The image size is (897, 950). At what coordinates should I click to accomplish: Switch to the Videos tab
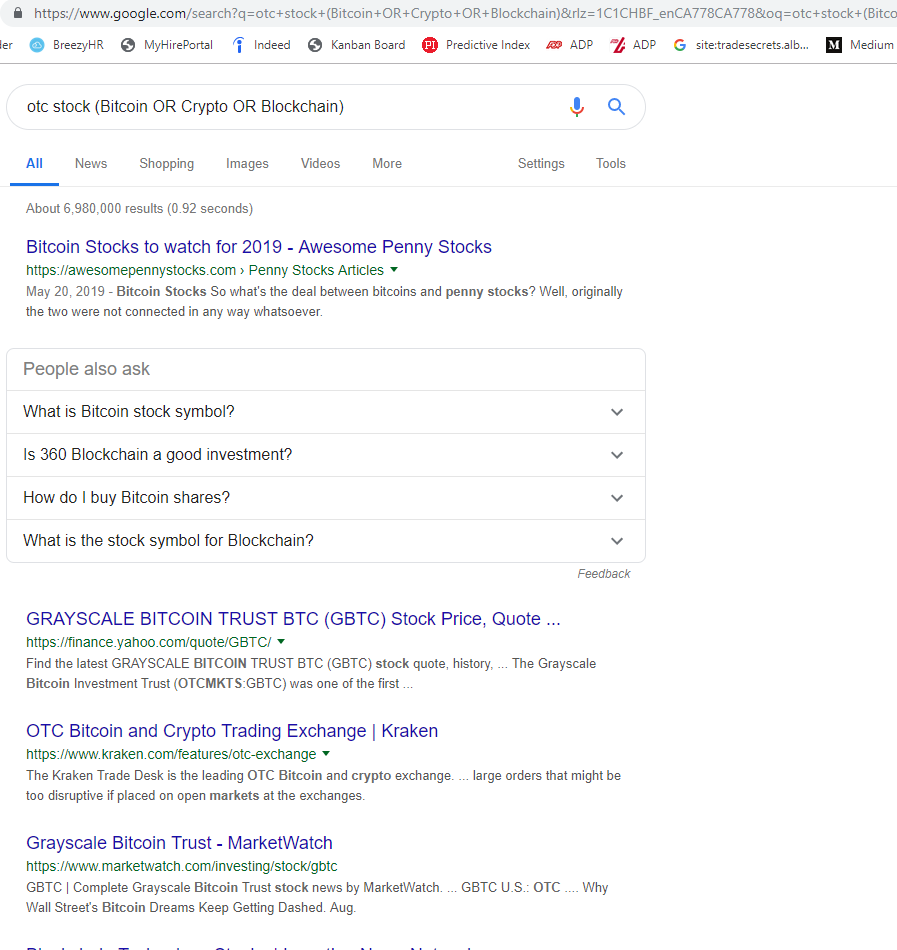pos(320,164)
